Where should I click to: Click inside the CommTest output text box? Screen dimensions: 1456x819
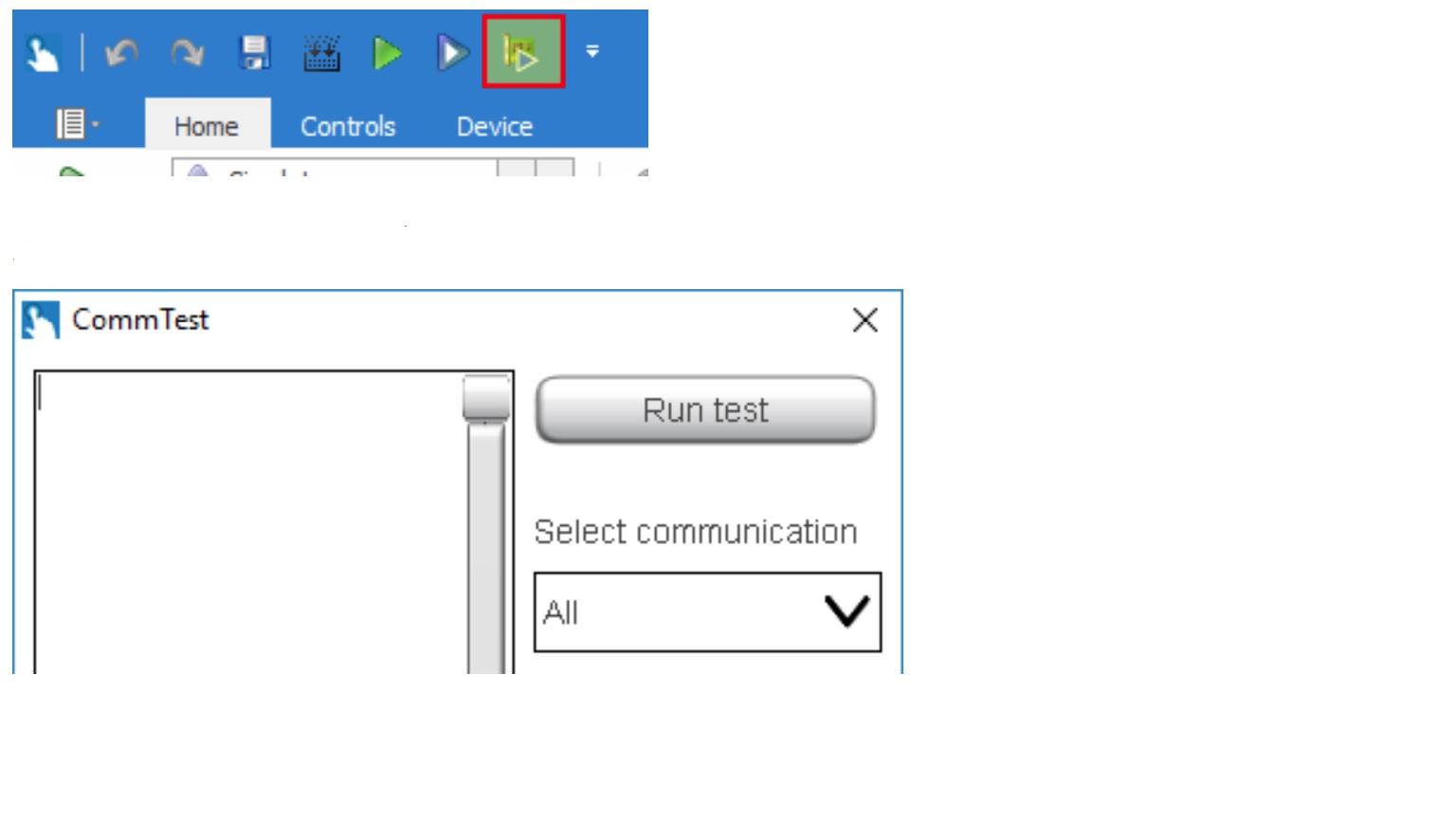(x=250, y=522)
